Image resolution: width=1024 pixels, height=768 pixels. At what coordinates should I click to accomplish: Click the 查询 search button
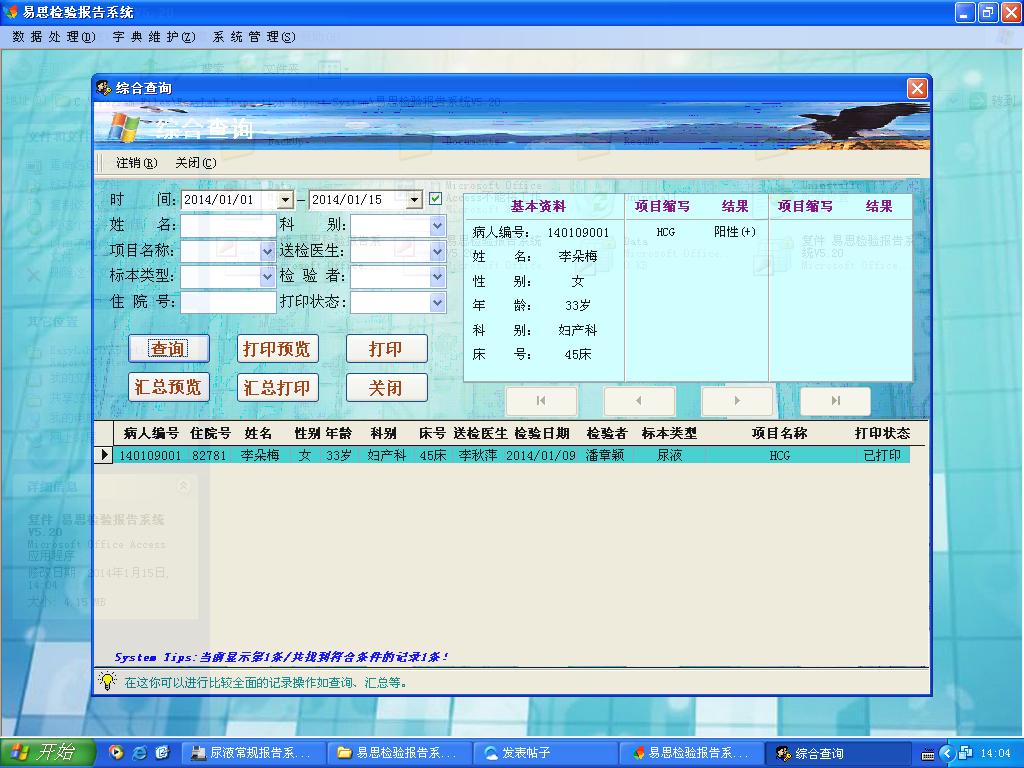click(x=168, y=349)
